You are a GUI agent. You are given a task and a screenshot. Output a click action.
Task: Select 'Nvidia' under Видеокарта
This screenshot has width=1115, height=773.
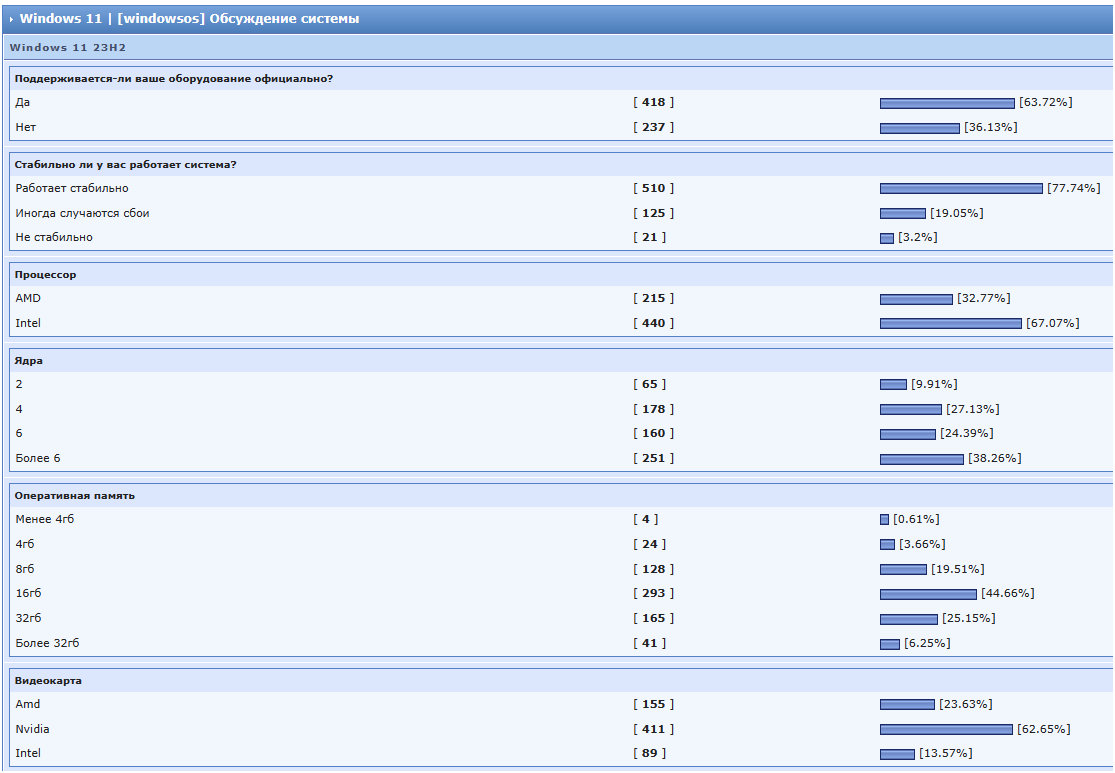pyautogui.click(x=33, y=730)
